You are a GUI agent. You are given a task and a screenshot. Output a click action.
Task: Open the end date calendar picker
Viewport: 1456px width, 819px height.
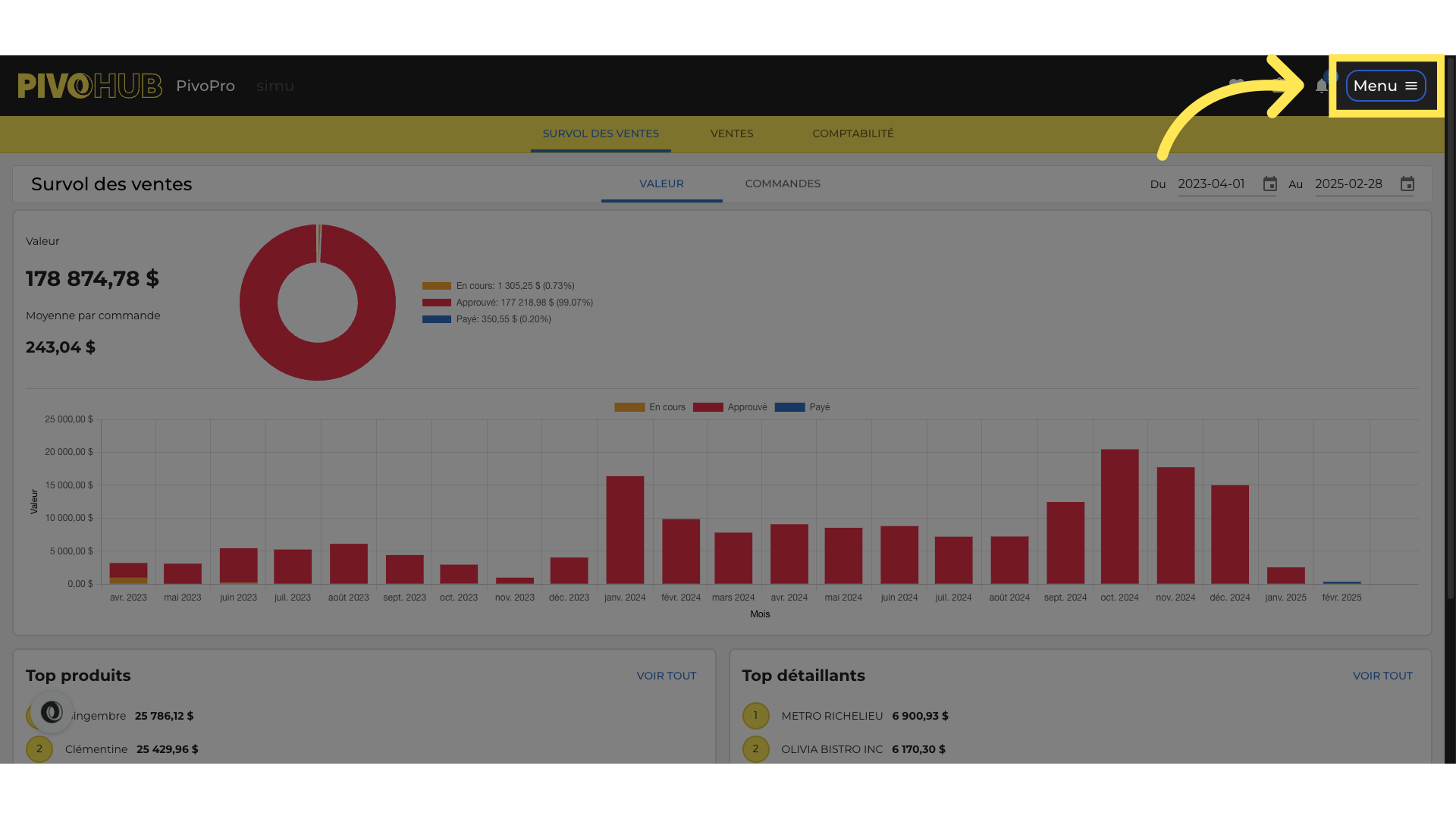click(1407, 184)
